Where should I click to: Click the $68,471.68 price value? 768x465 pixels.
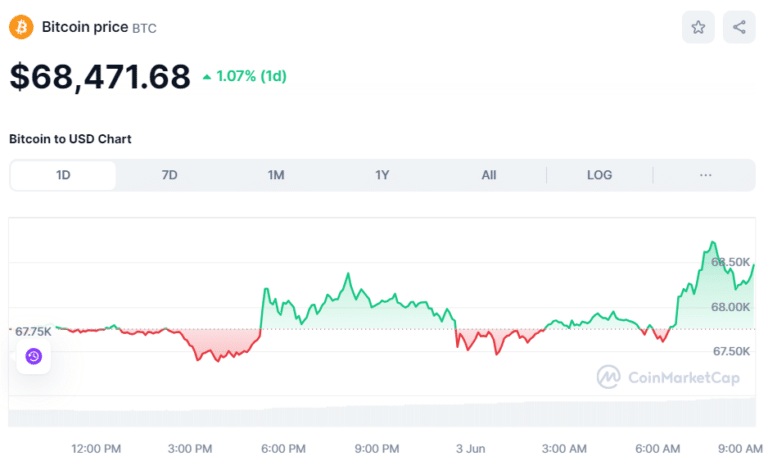coord(100,77)
